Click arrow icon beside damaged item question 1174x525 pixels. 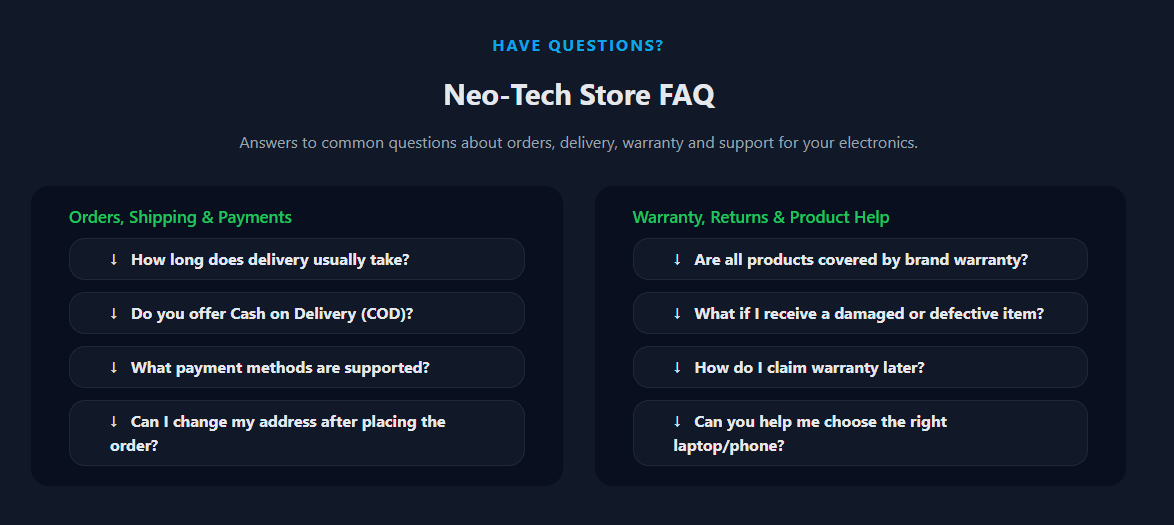[677, 314]
